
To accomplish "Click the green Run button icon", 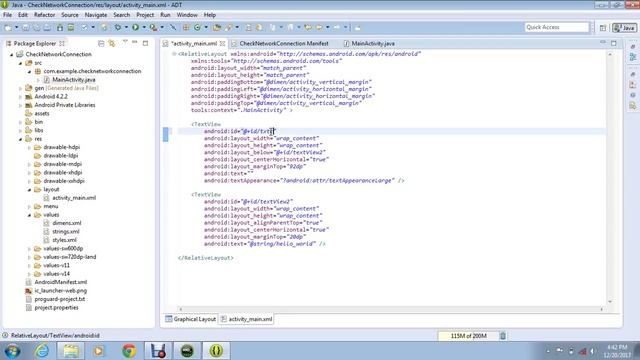I will 135,27.
